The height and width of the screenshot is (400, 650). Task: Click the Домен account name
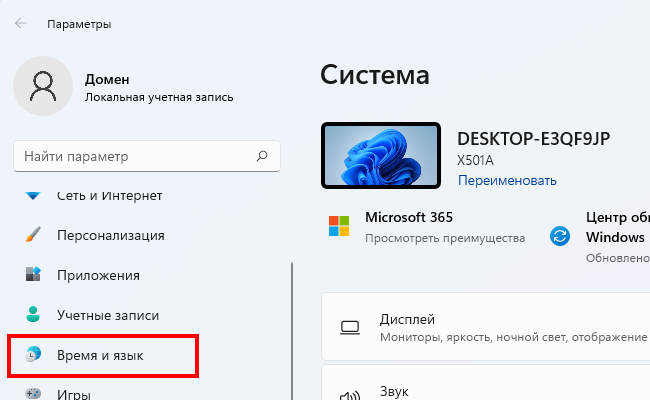point(107,79)
